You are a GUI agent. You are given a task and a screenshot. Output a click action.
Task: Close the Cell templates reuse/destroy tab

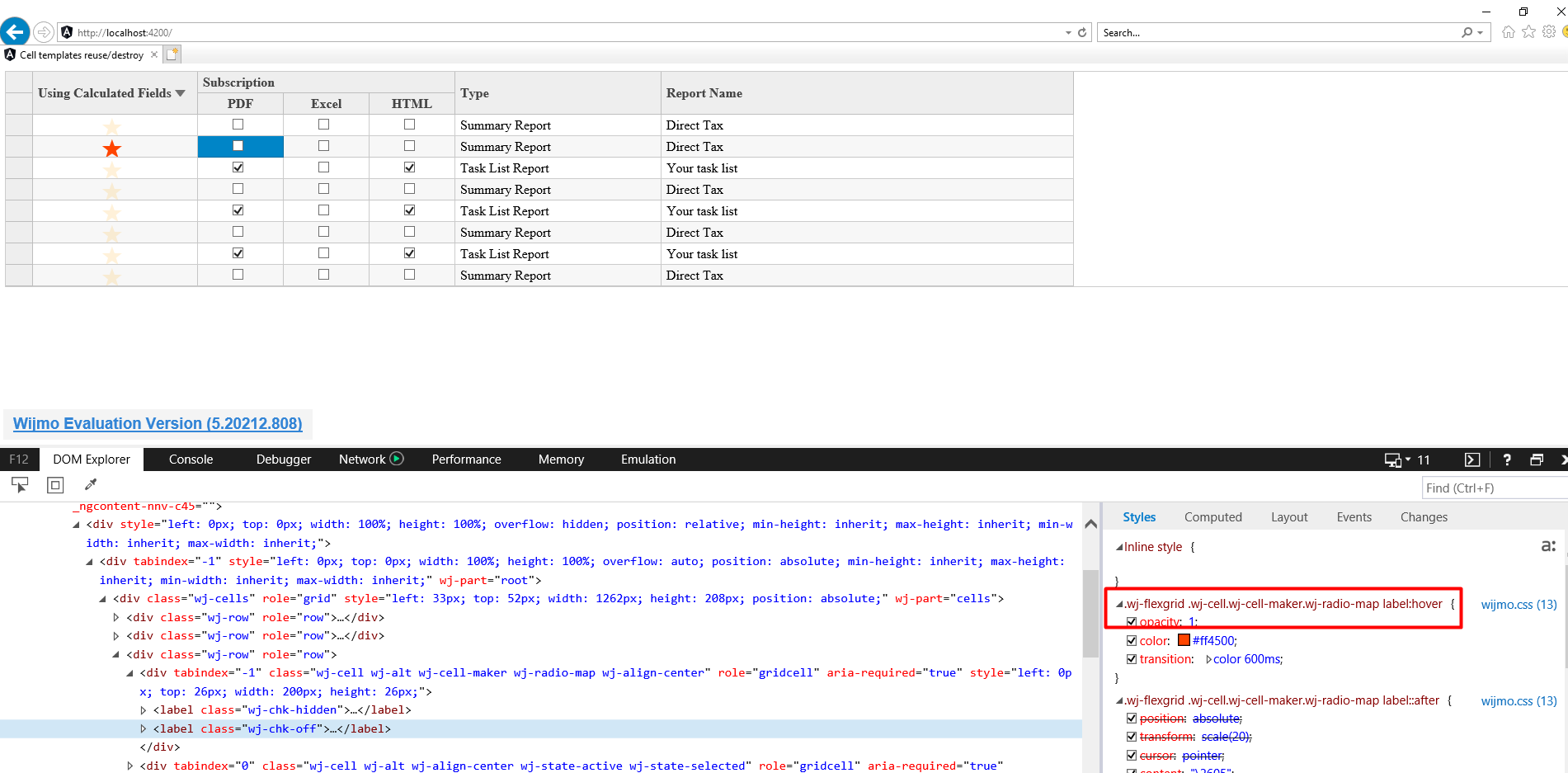154,54
